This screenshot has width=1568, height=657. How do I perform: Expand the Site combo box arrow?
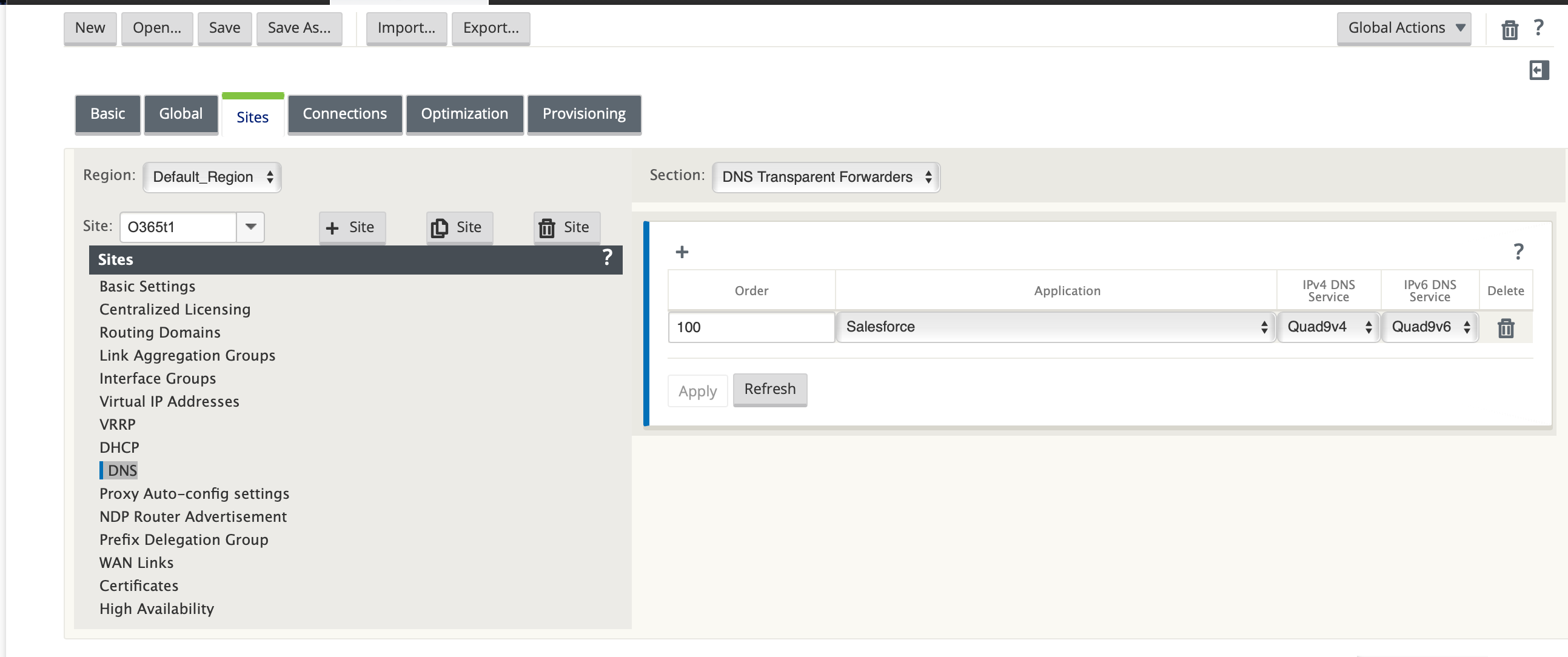(x=250, y=227)
